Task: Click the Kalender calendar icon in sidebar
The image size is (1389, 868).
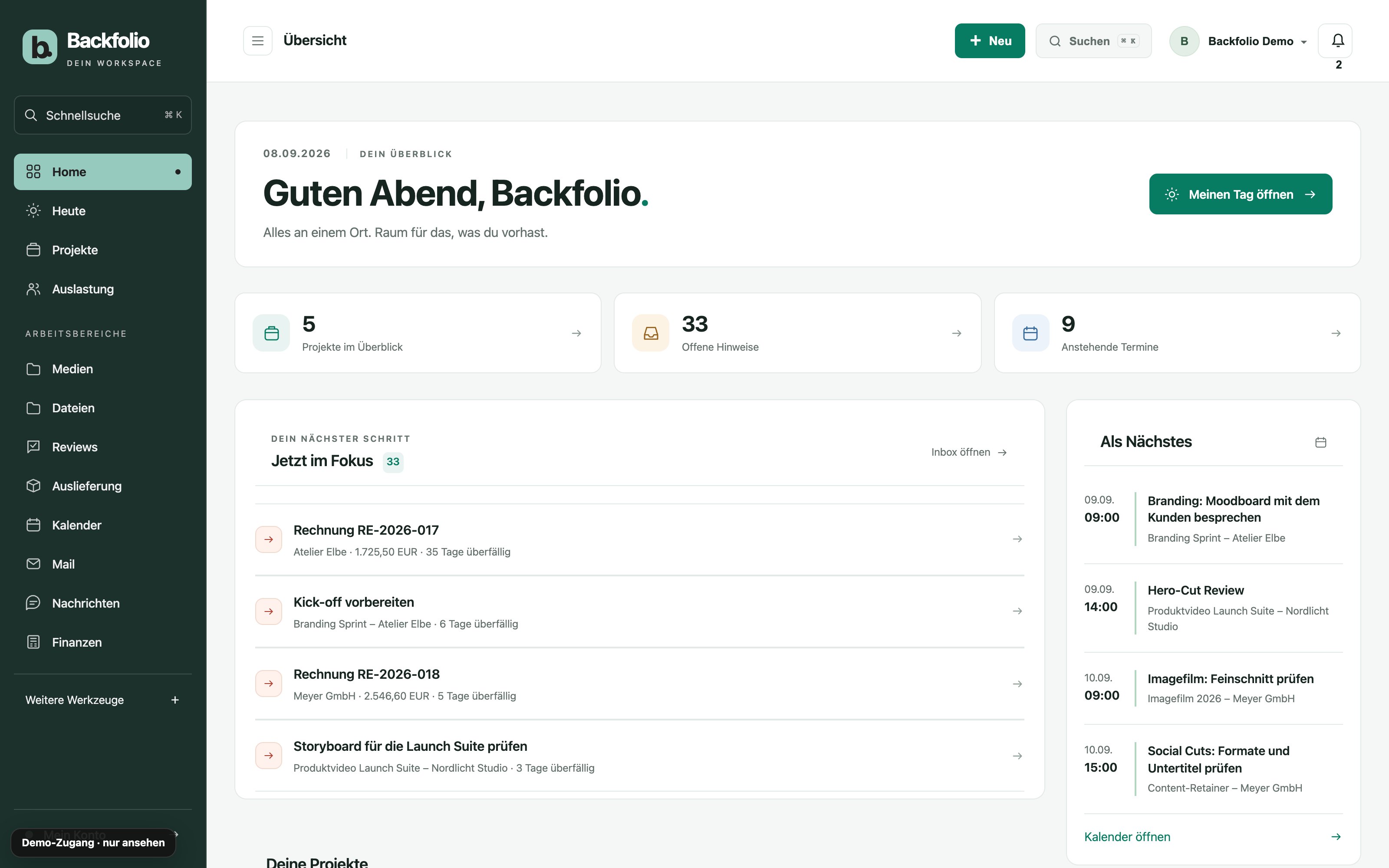Action: tap(33, 525)
